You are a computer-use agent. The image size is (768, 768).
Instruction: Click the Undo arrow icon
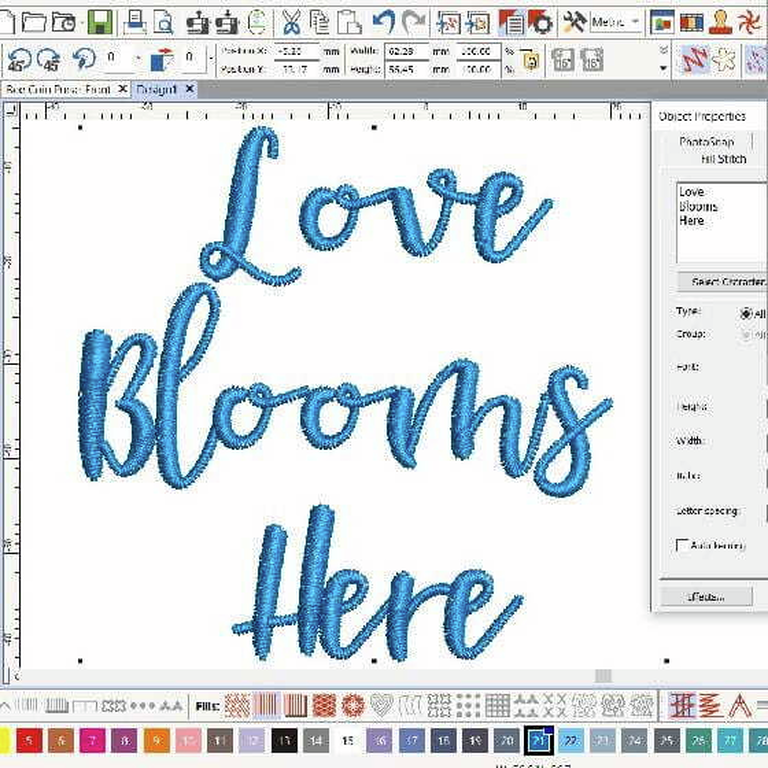point(384,21)
